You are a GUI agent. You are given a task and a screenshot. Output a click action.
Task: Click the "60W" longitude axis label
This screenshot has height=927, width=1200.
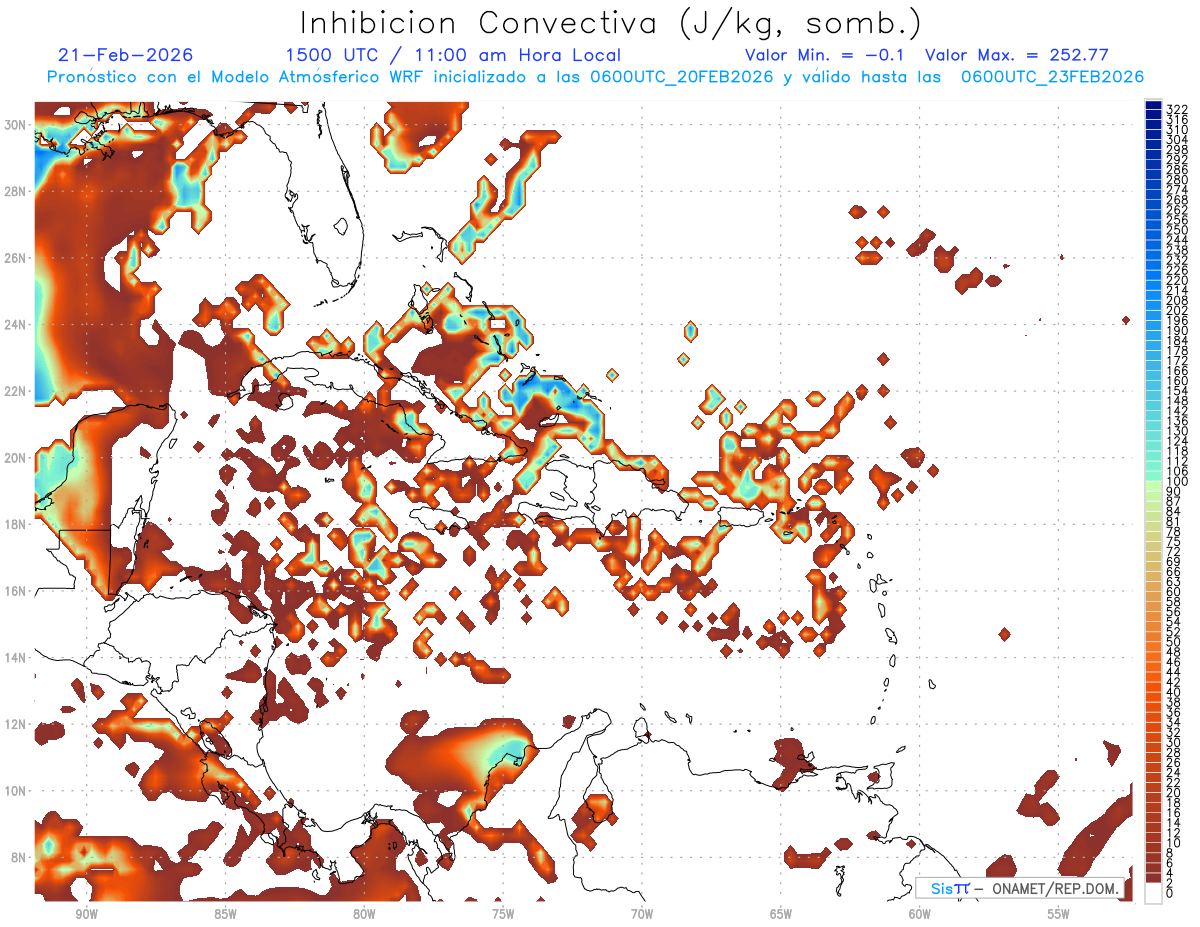coord(920,914)
